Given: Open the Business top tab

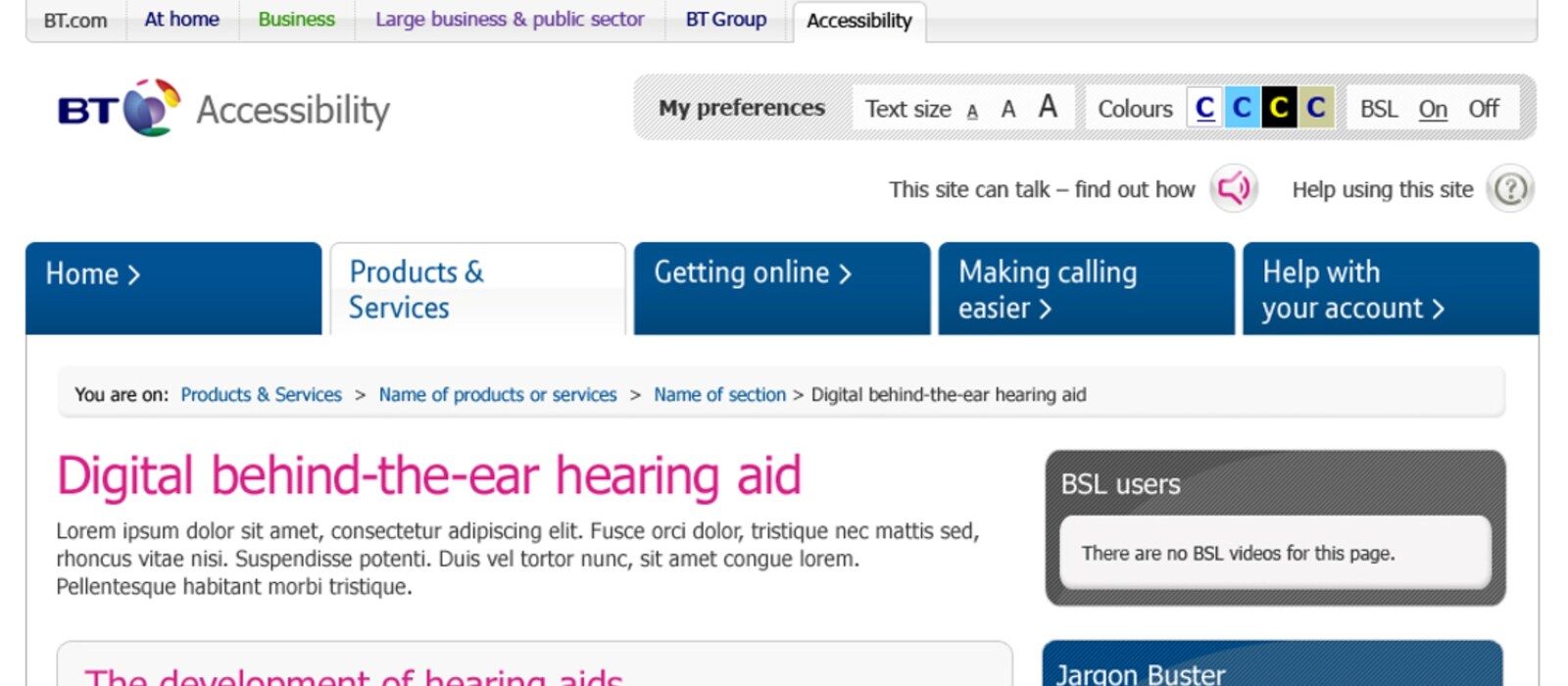Looking at the screenshot, I should coord(296,20).
